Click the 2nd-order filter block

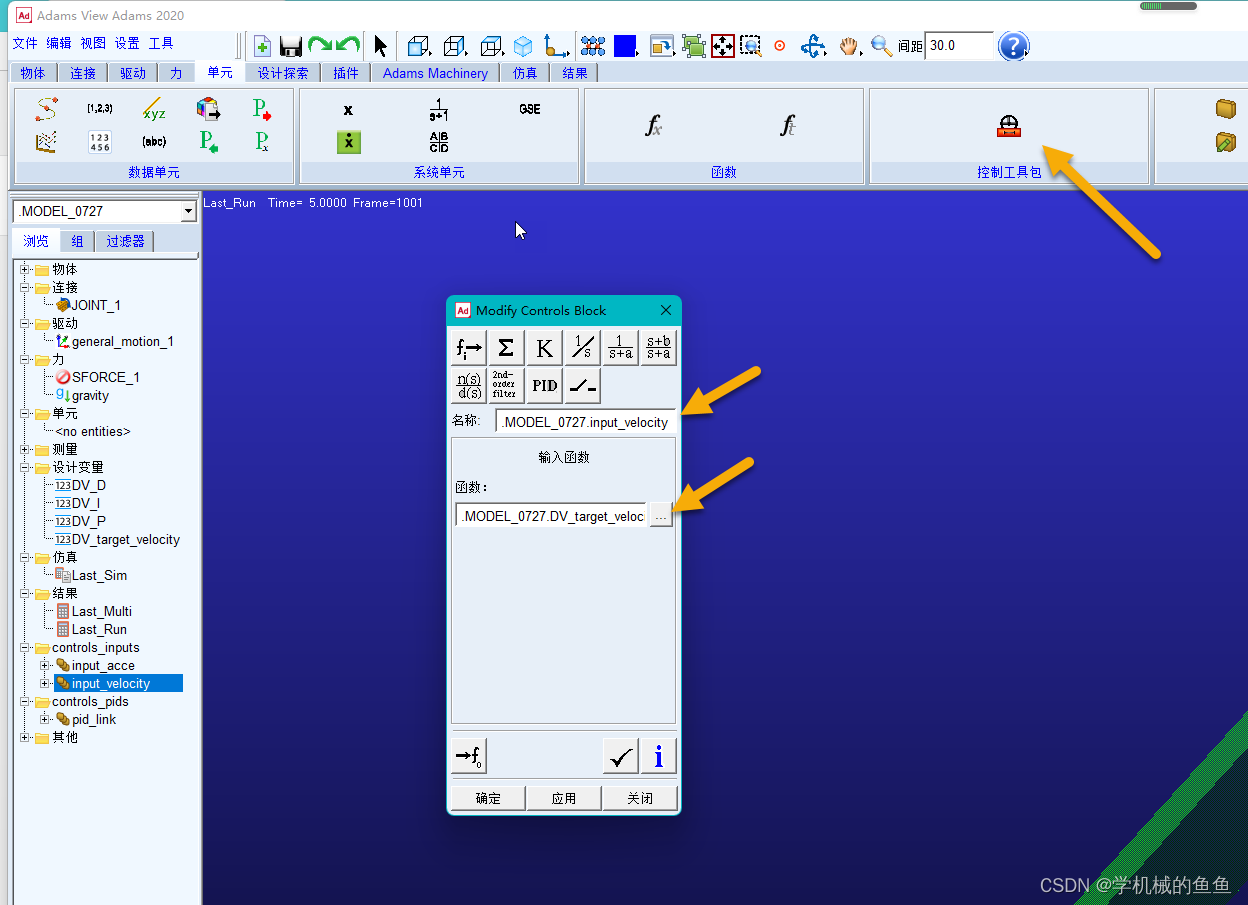pos(505,385)
